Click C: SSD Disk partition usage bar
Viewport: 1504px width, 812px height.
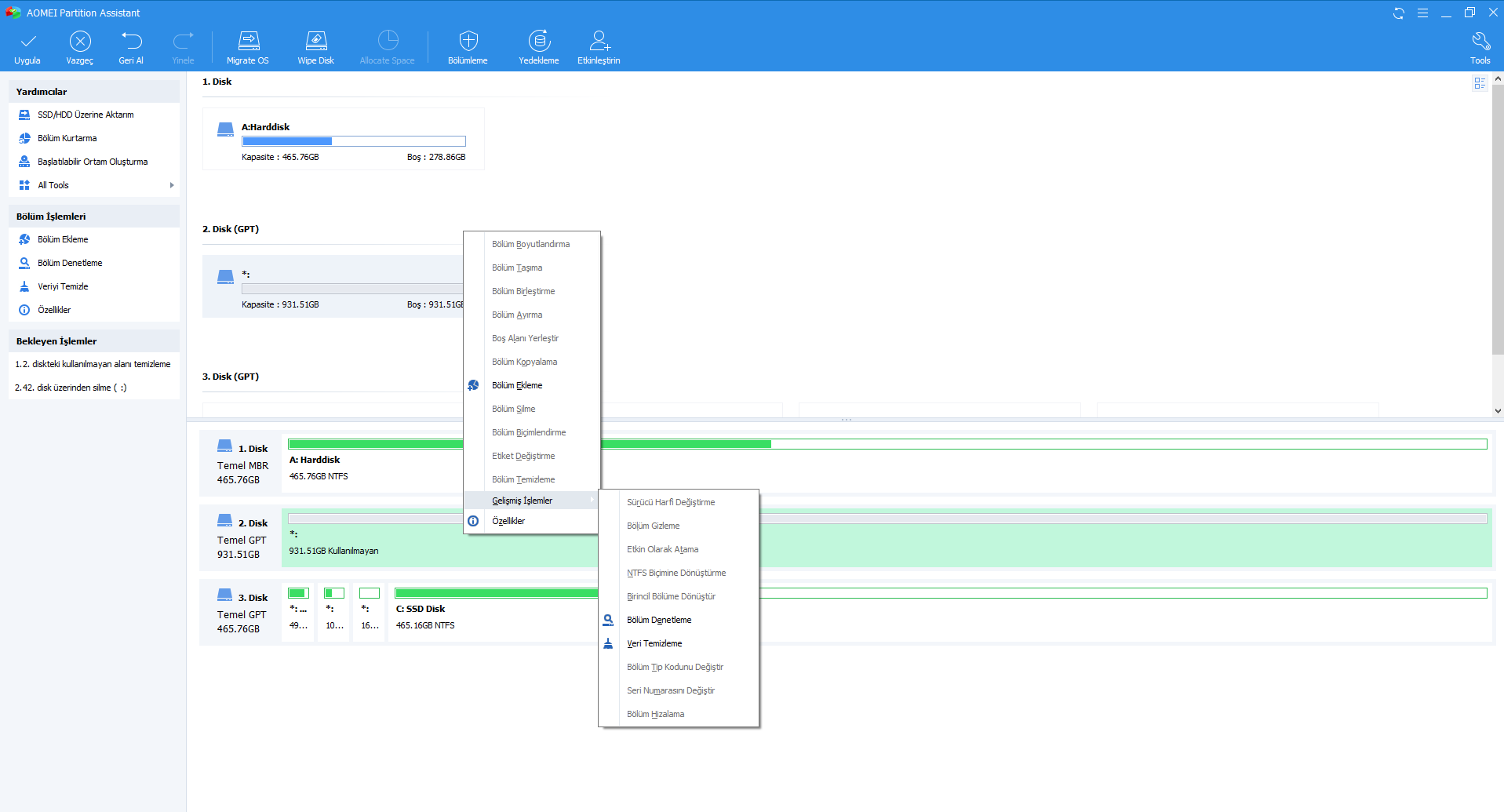(x=941, y=593)
